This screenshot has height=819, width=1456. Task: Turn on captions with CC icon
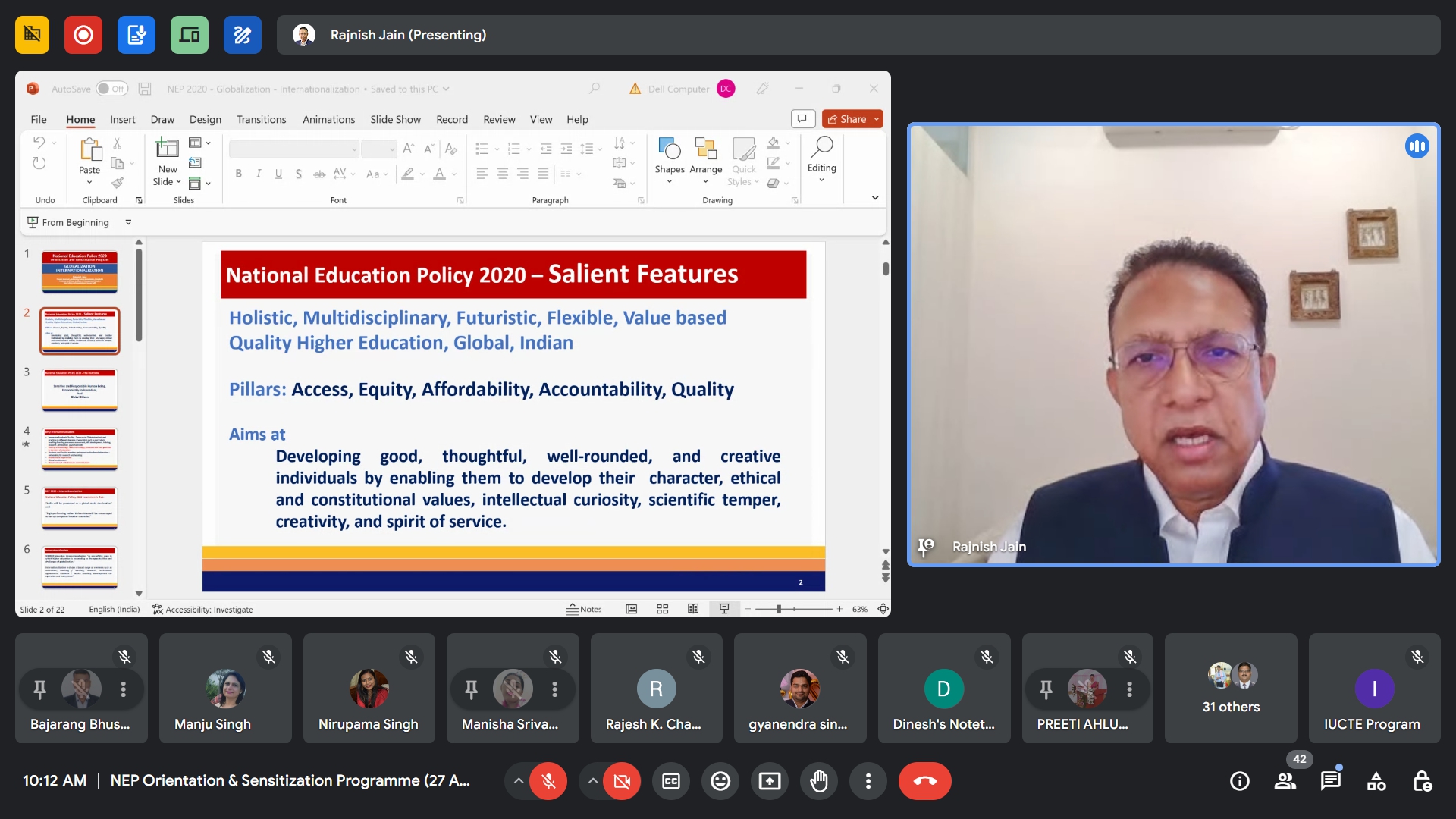click(x=671, y=781)
